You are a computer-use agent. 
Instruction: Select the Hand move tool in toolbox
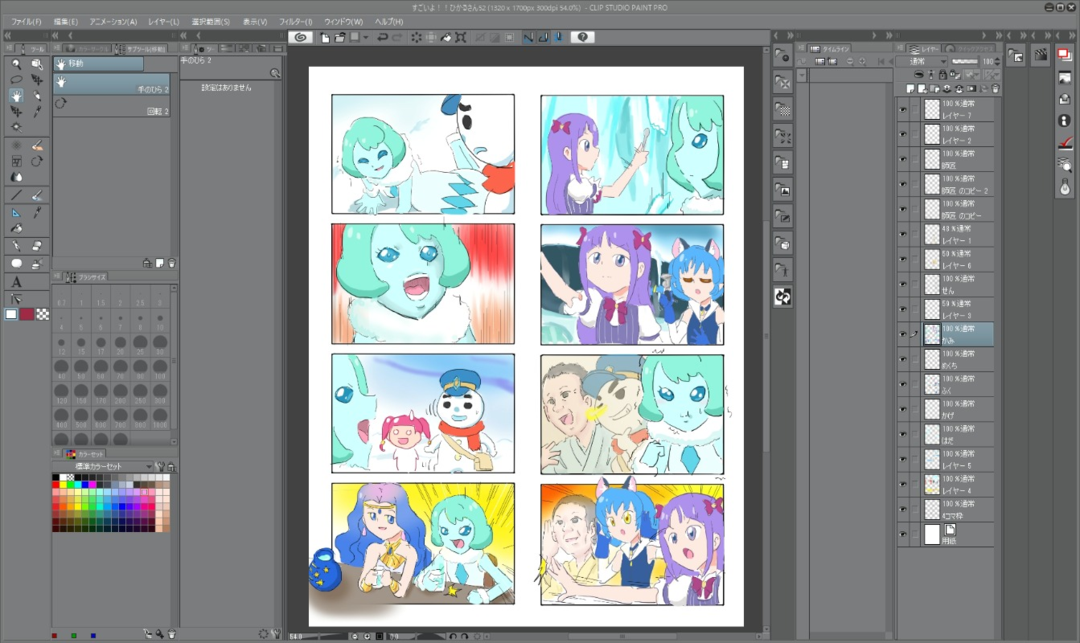pos(16,95)
